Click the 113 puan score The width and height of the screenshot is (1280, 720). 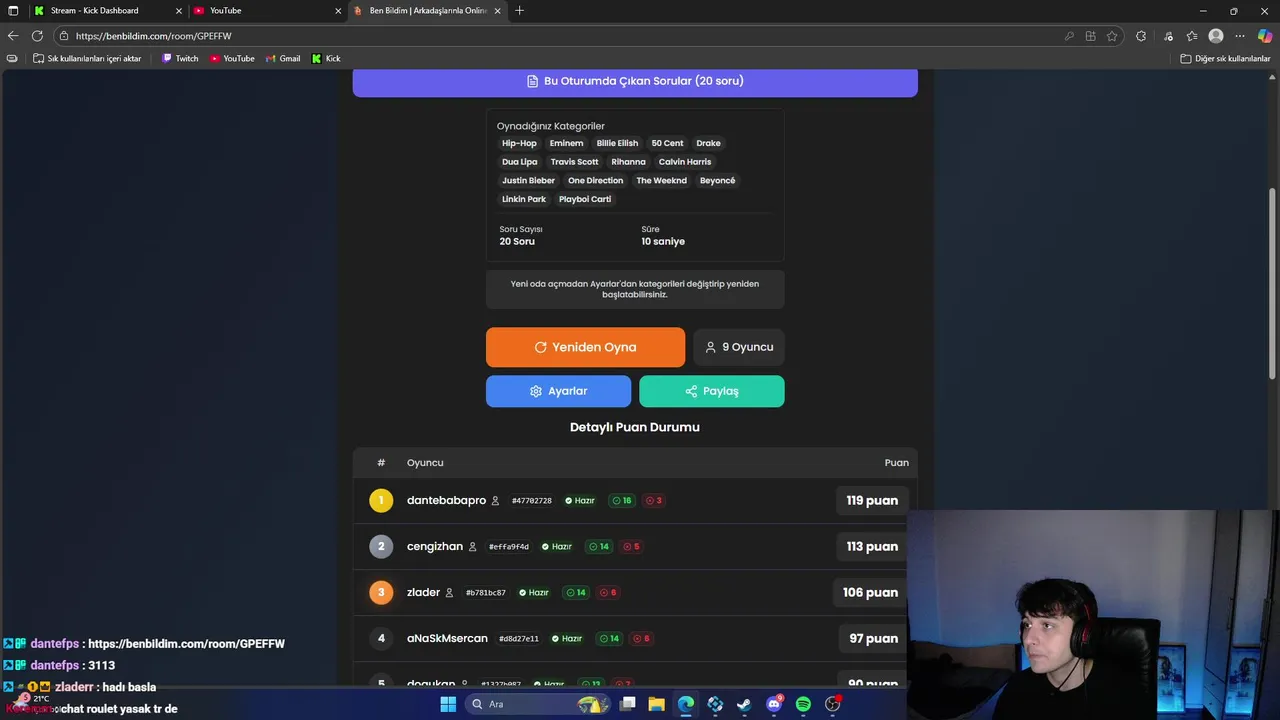point(872,546)
